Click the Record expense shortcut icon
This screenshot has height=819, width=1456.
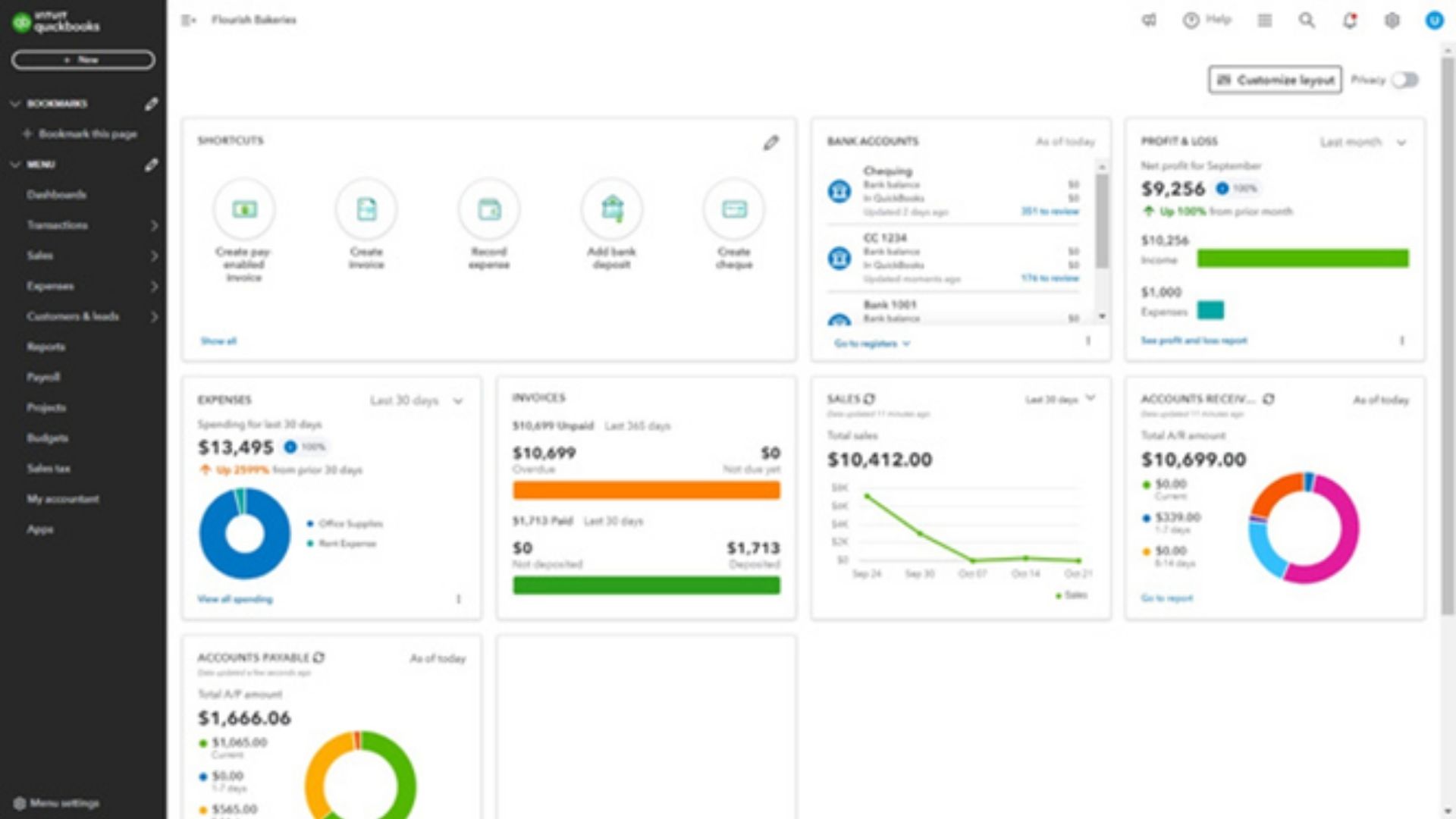(489, 209)
